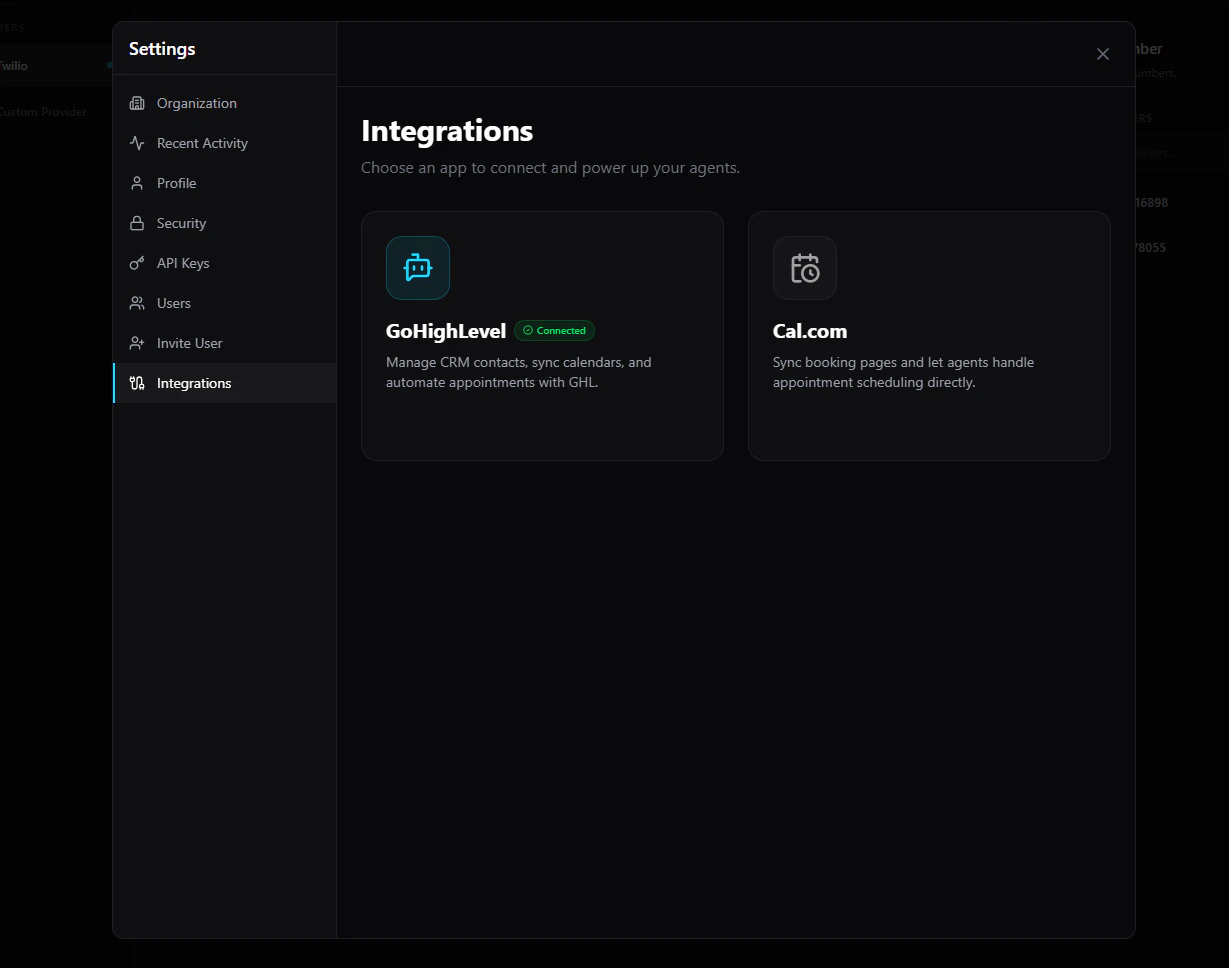Click the Recent Activity pulse icon

pos(137,143)
